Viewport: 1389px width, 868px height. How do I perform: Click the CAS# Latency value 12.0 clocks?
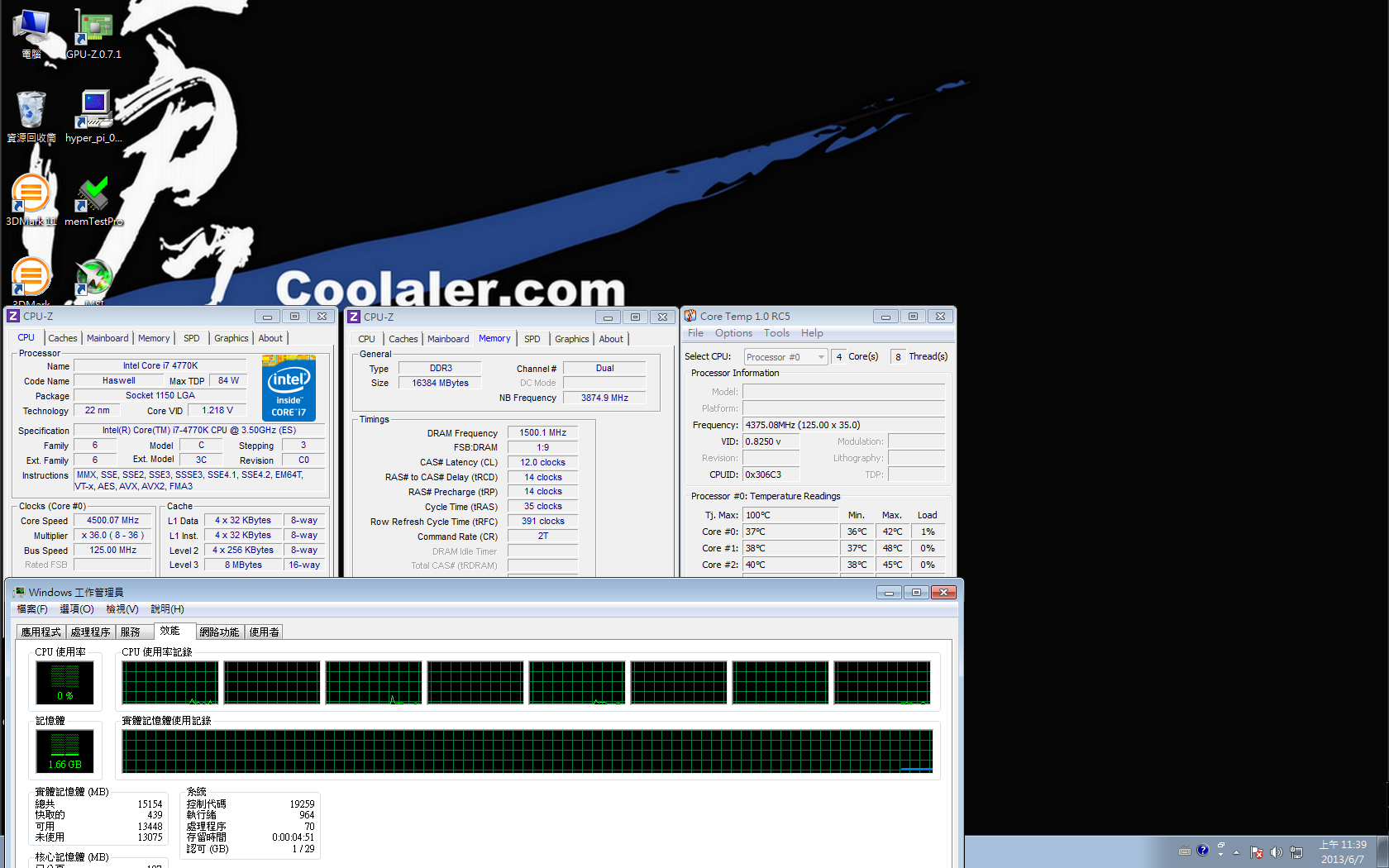pos(542,462)
